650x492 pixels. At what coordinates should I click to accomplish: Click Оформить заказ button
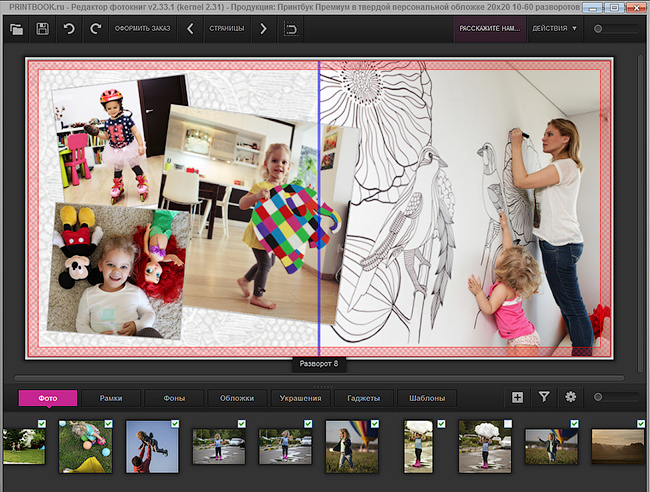coord(144,29)
